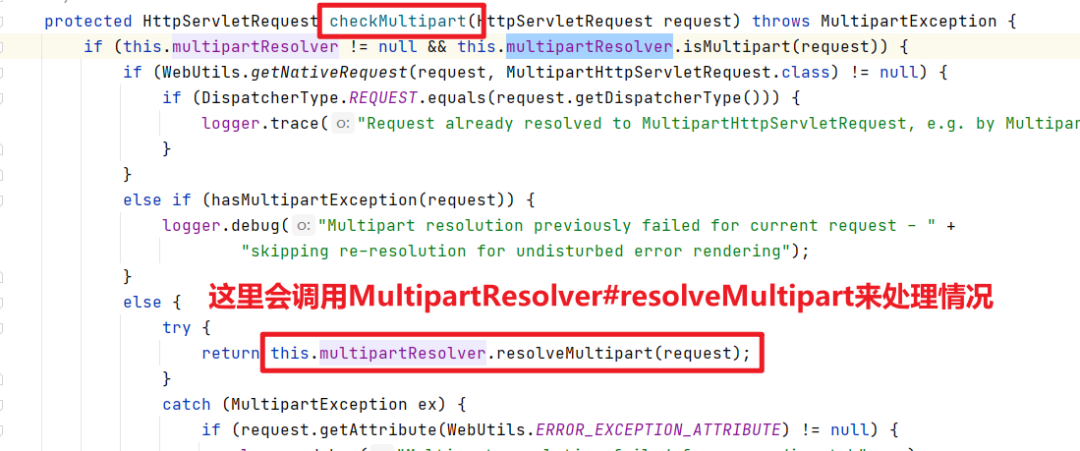Fold the catch (MultipartException ex) block in gutter

pos(2,404)
